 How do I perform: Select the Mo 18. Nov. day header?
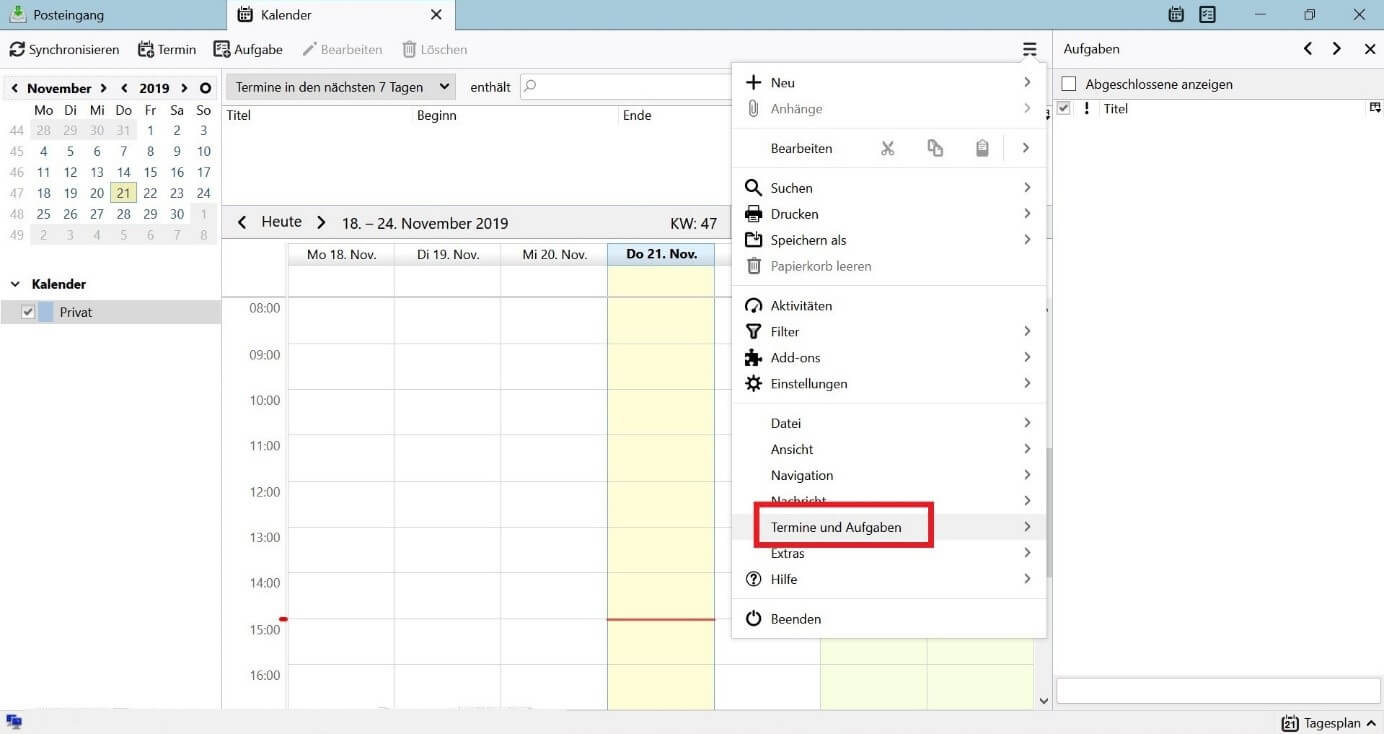click(x=341, y=254)
